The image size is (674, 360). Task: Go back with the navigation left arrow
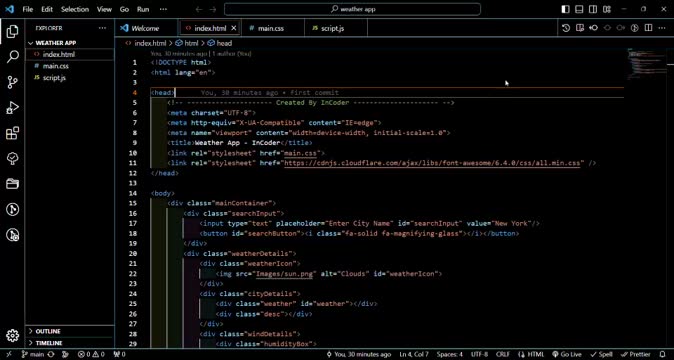(199, 9)
